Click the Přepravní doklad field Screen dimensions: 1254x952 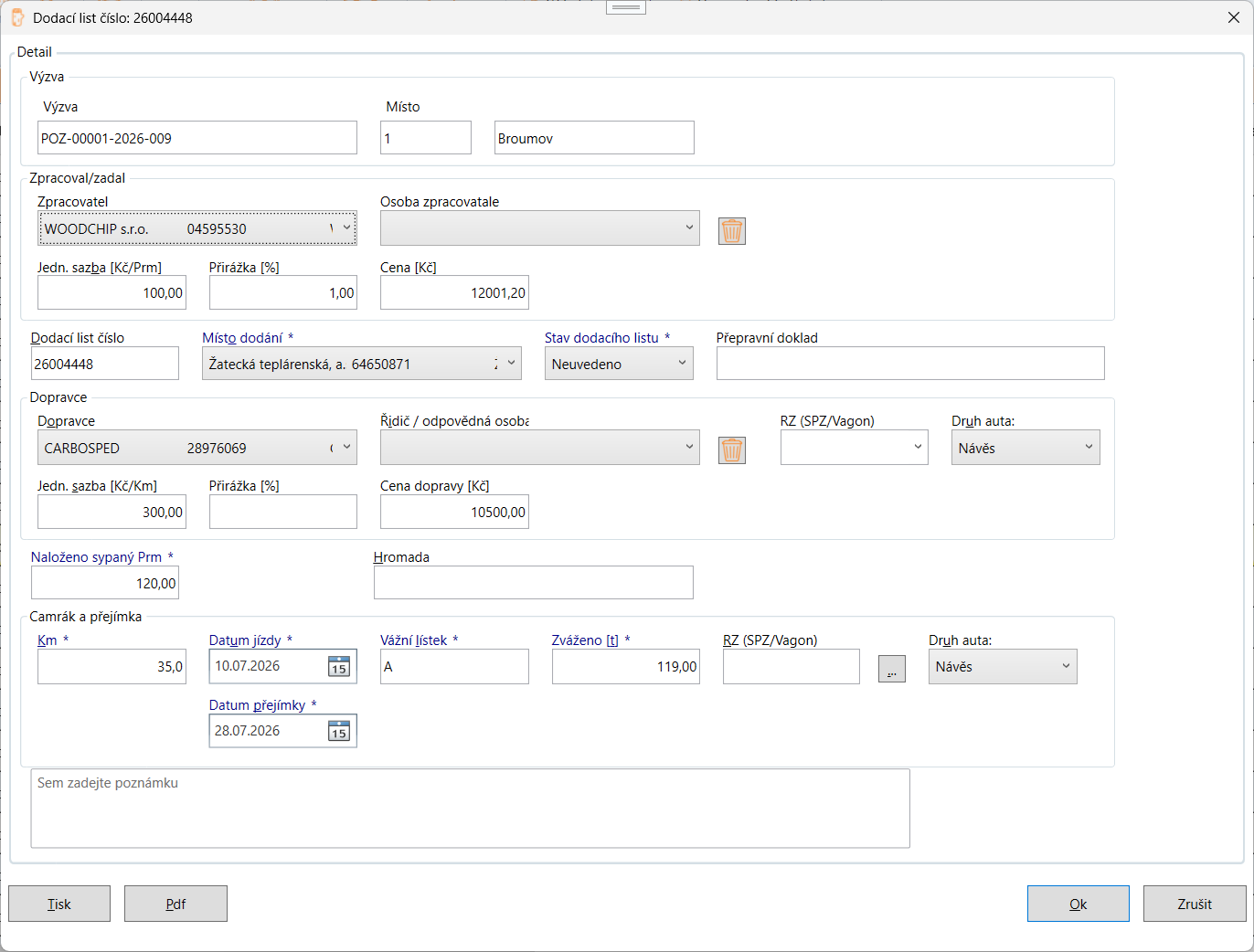pos(910,364)
